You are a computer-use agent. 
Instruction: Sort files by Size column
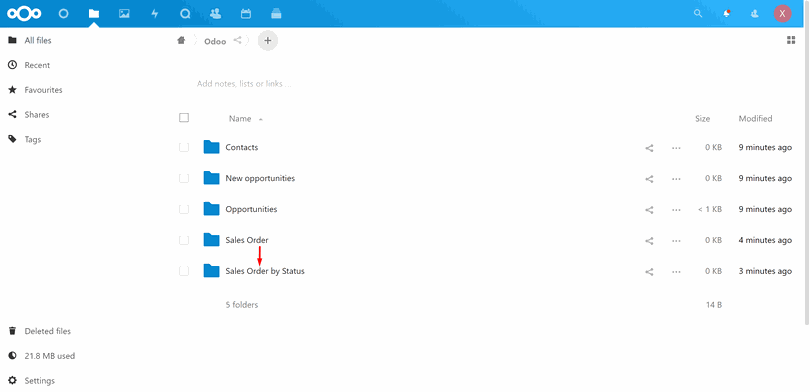[x=703, y=119]
